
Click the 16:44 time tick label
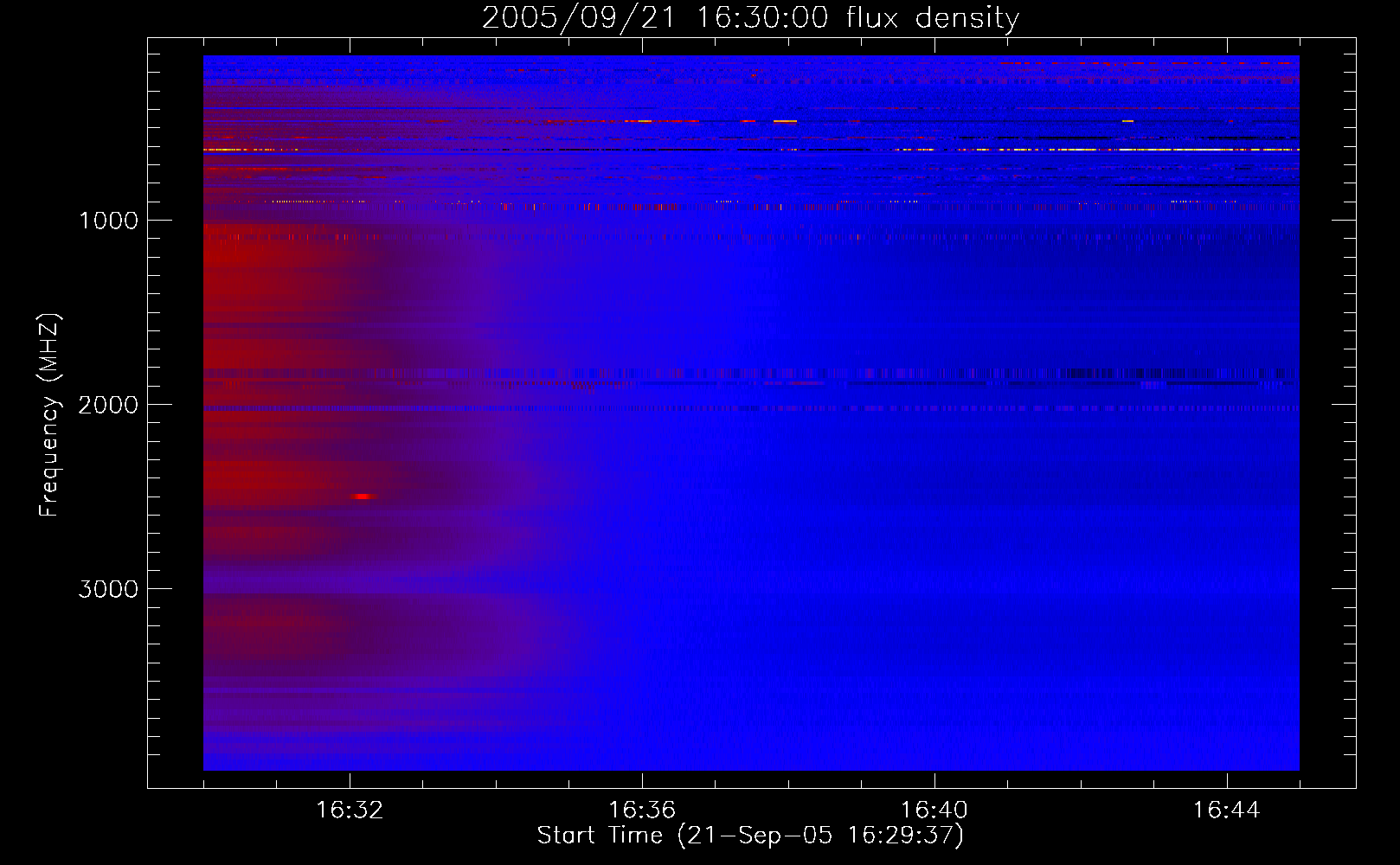click(1227, 811)
